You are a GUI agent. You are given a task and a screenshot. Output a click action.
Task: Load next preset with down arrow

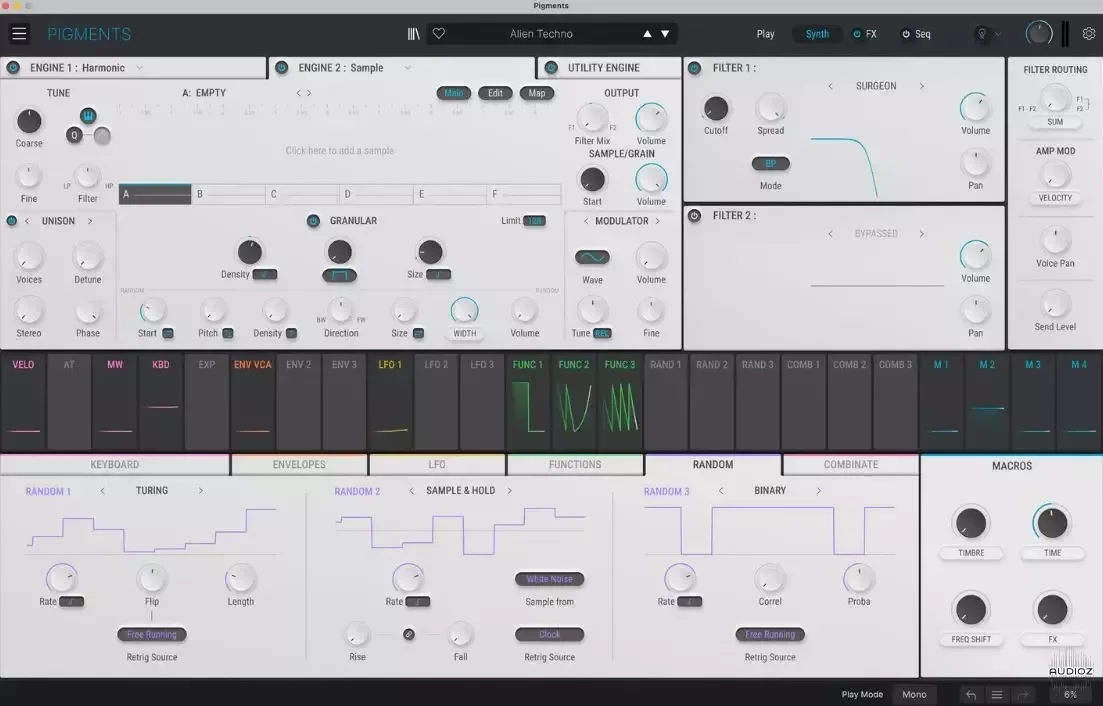pos(665,33)
